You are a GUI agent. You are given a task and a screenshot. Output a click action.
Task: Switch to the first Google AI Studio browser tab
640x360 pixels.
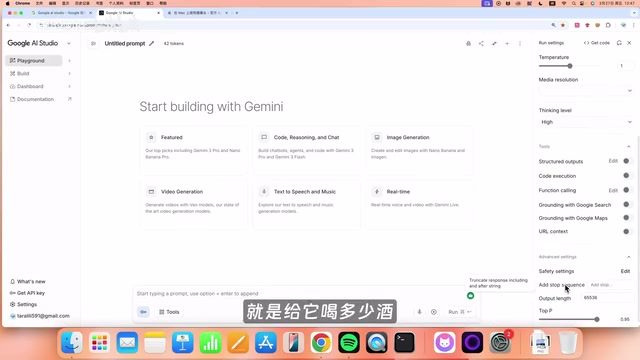click(x=61, y=13)
